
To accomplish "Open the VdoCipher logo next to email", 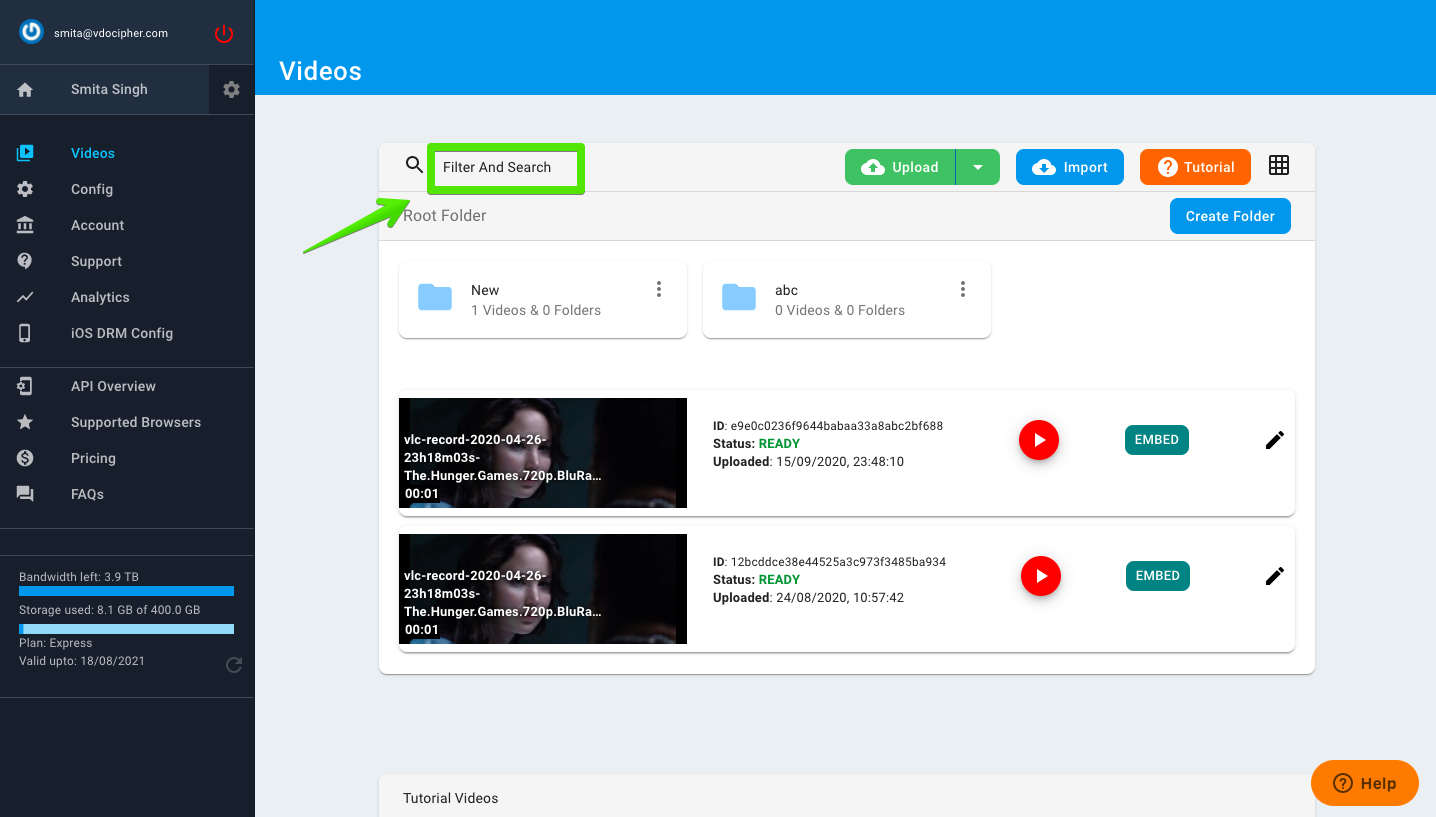I will pos(32,32).
